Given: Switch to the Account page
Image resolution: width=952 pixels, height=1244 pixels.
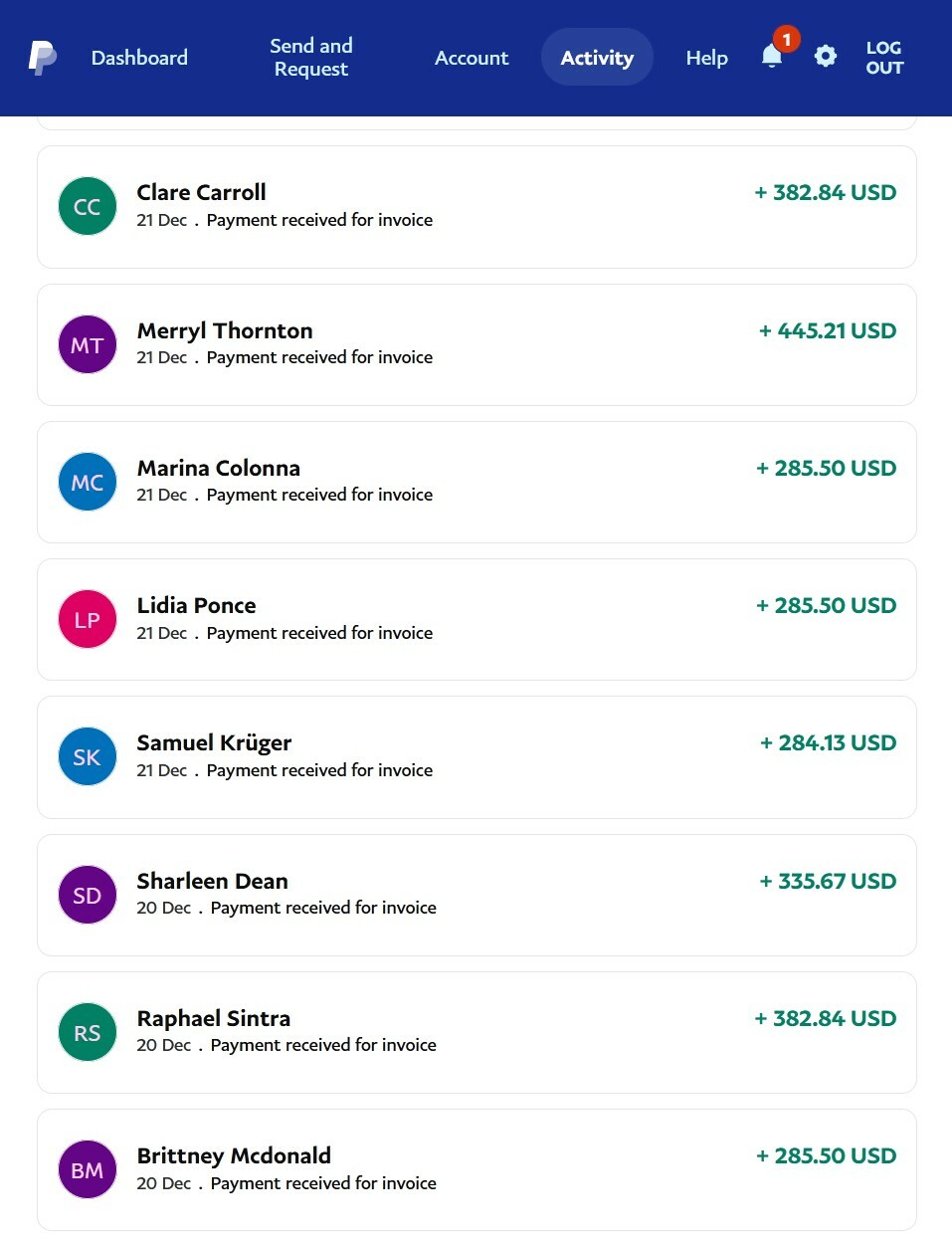Looking at the screenshot, I should 472,58.
